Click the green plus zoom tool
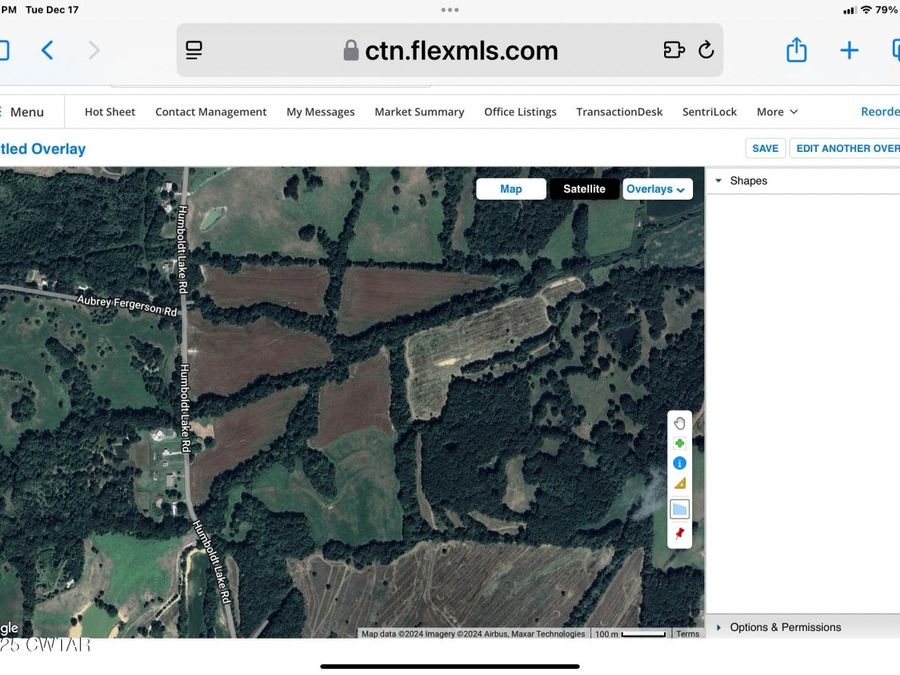 click(x=680, y=443)
